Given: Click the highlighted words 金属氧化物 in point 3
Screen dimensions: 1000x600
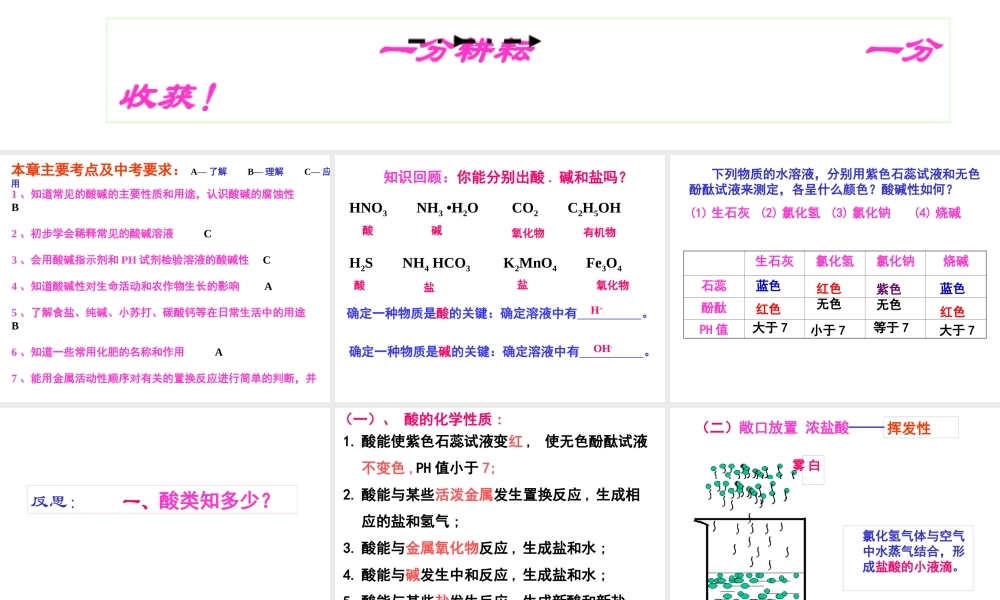Looking at the screenshot, I should (442, 548).
